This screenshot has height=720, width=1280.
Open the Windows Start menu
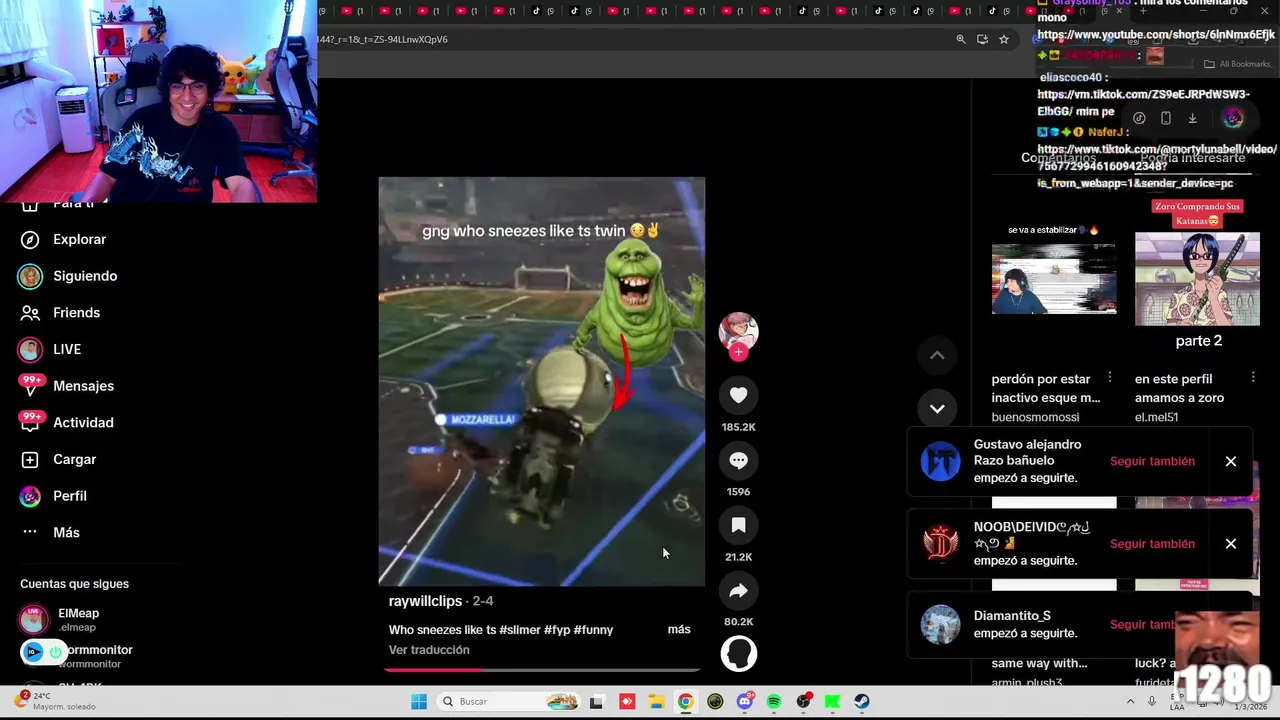pyautogui.click(x=419, y=701)
